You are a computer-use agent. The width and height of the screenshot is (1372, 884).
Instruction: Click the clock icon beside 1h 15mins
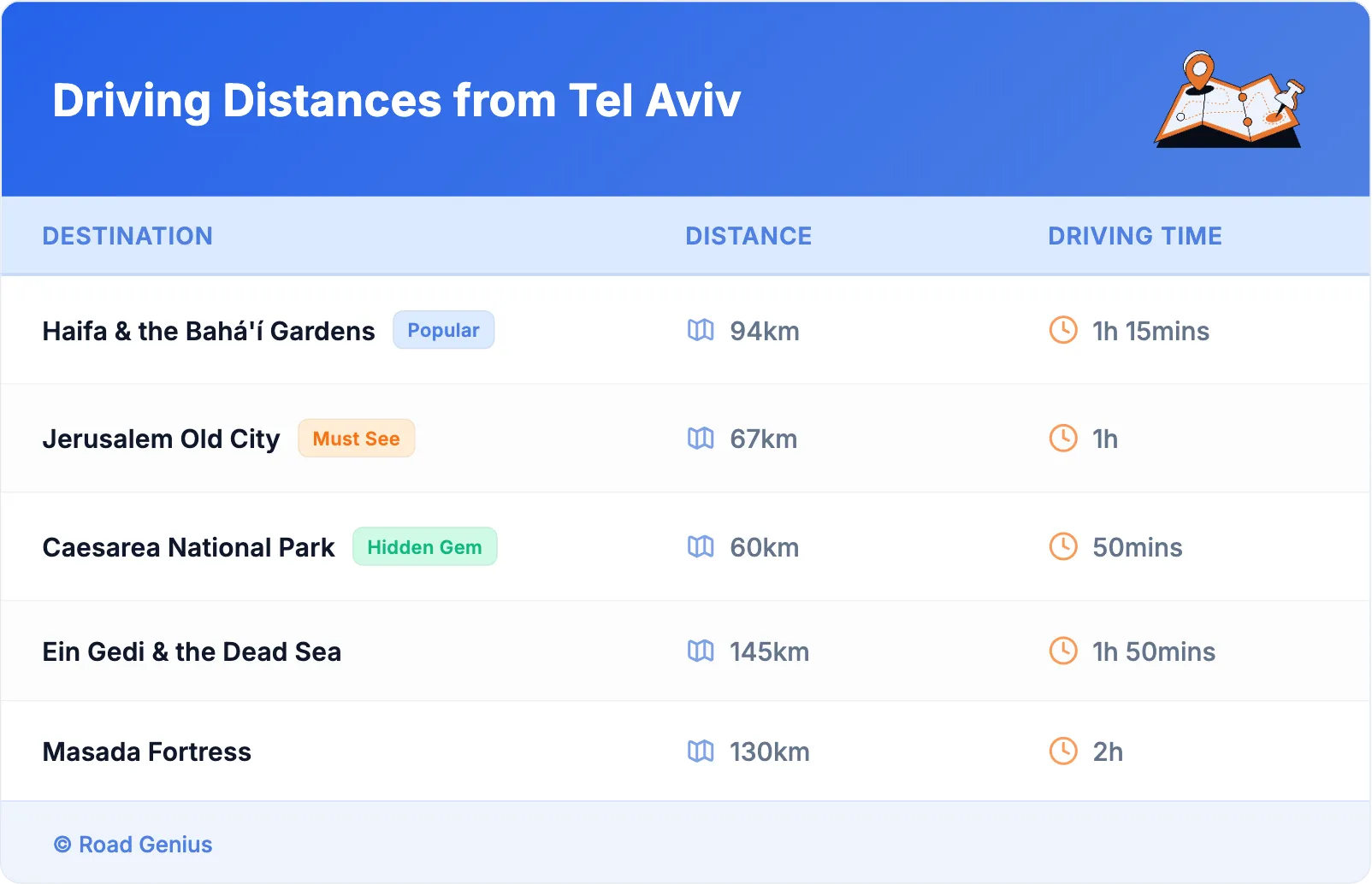[x=1063, y=330]
